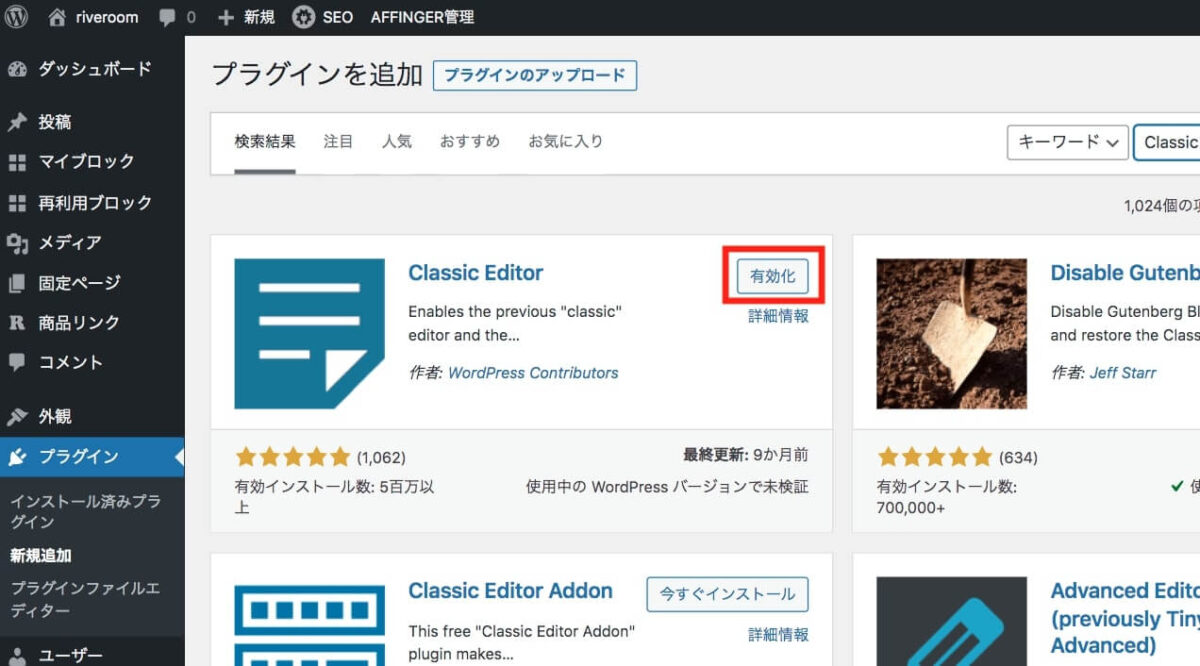Viewport: 1200px width, 666px height.
Task: Switch to 検索結果 tab
Action: pos(265,142)
